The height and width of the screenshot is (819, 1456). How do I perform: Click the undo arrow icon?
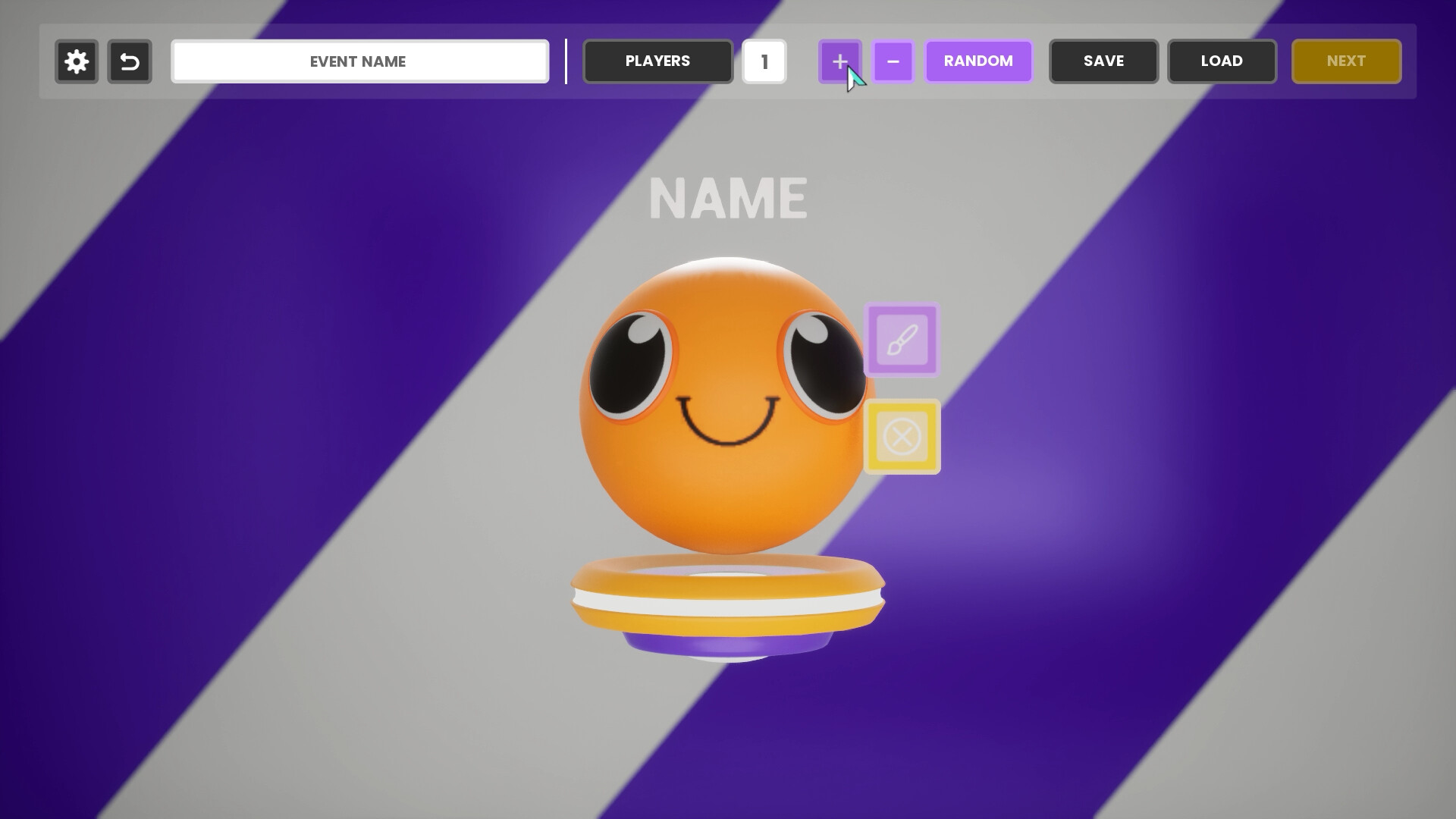tap(130, 61)
